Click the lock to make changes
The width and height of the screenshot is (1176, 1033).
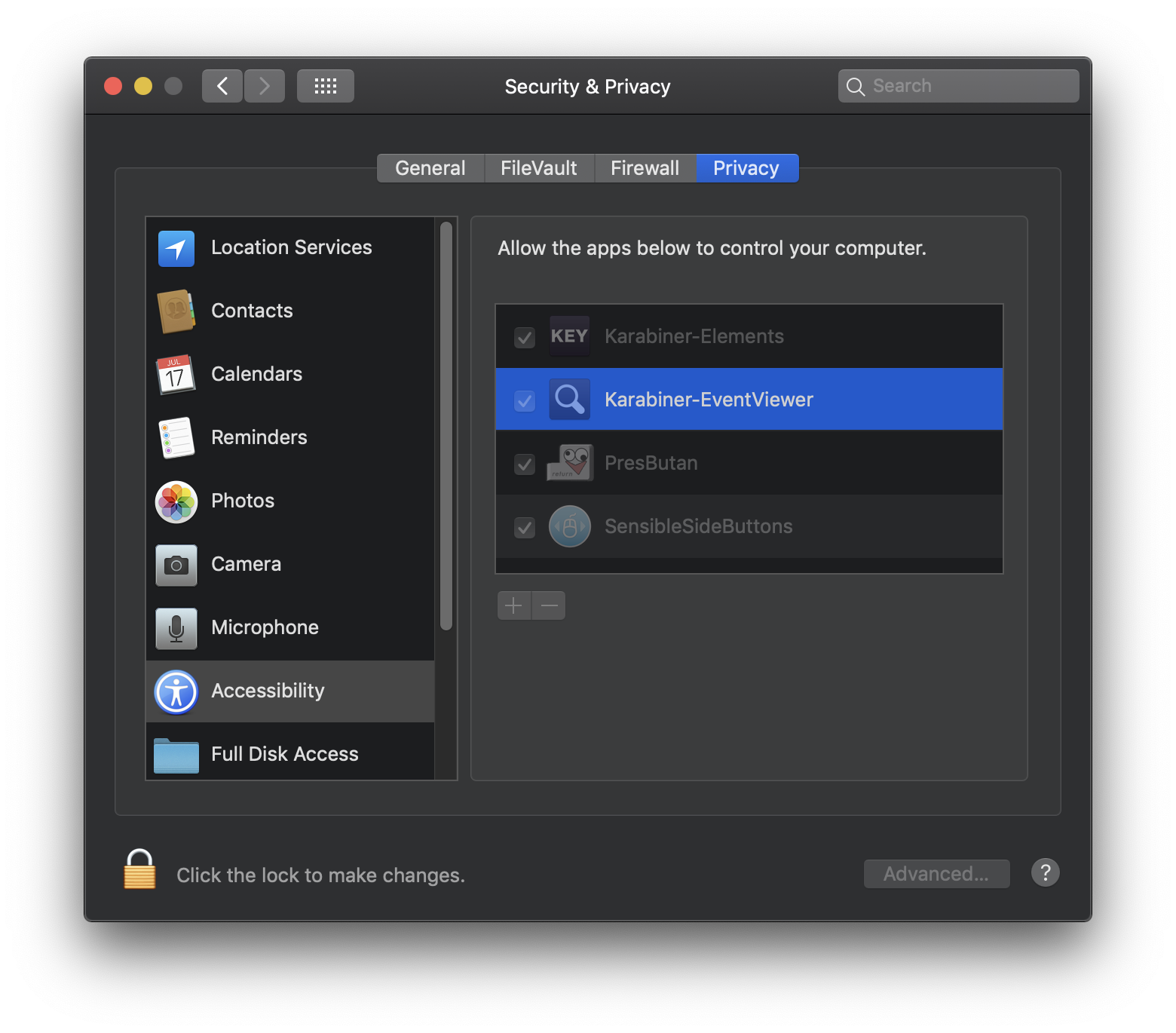pyautogui.click(x=139, y=869)
